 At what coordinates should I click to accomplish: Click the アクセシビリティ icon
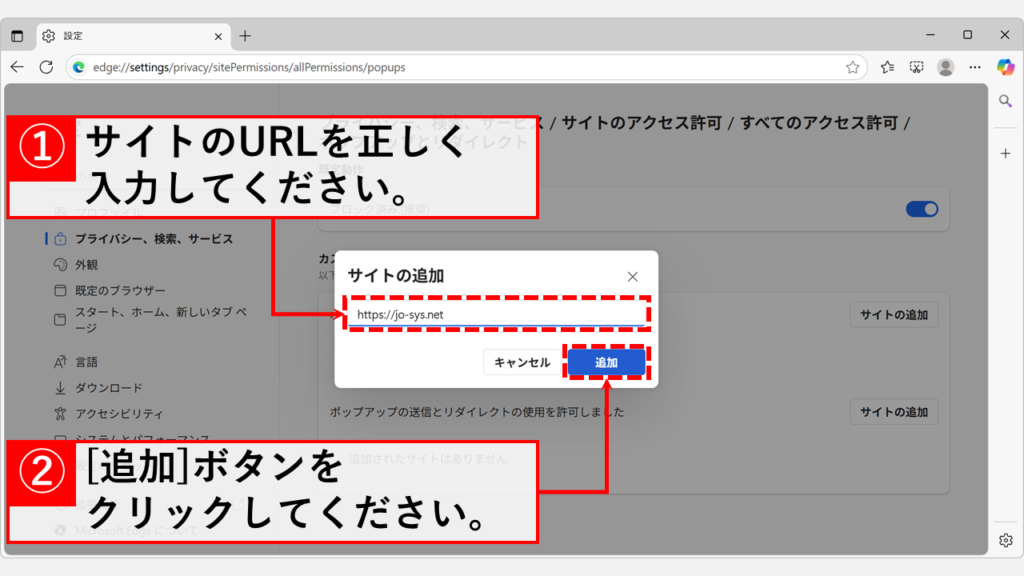pyautogui.click(x=60, y=413)
